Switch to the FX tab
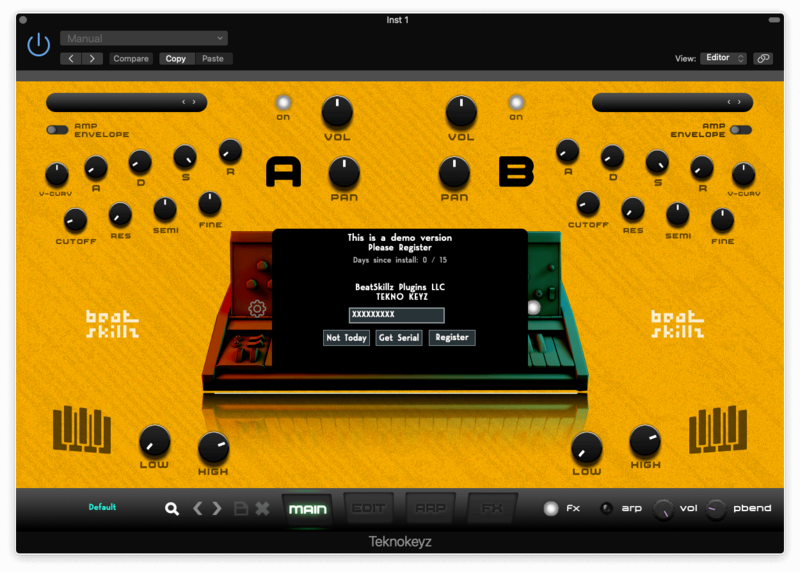Image resolution: width=800 pixels, height=572 pixels. (492, 508)
